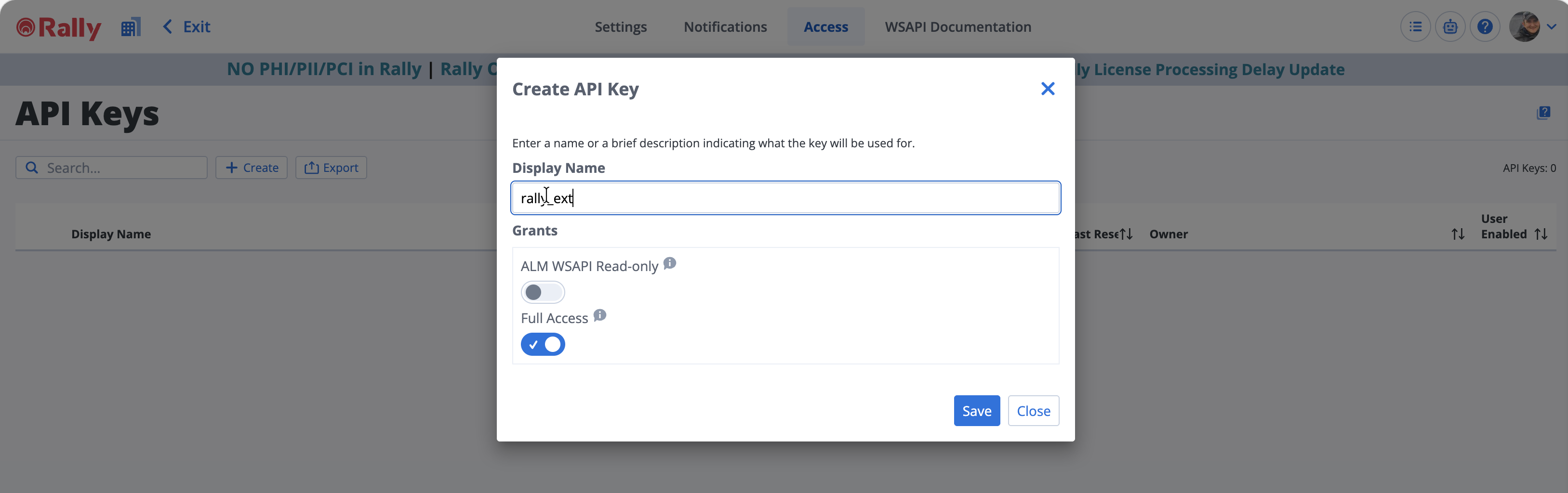This screenshot has height=493, width=1568.
Task: Click the NO PHI/PII/PCI in Rally banner text
Action: click(x=324, y=69)
